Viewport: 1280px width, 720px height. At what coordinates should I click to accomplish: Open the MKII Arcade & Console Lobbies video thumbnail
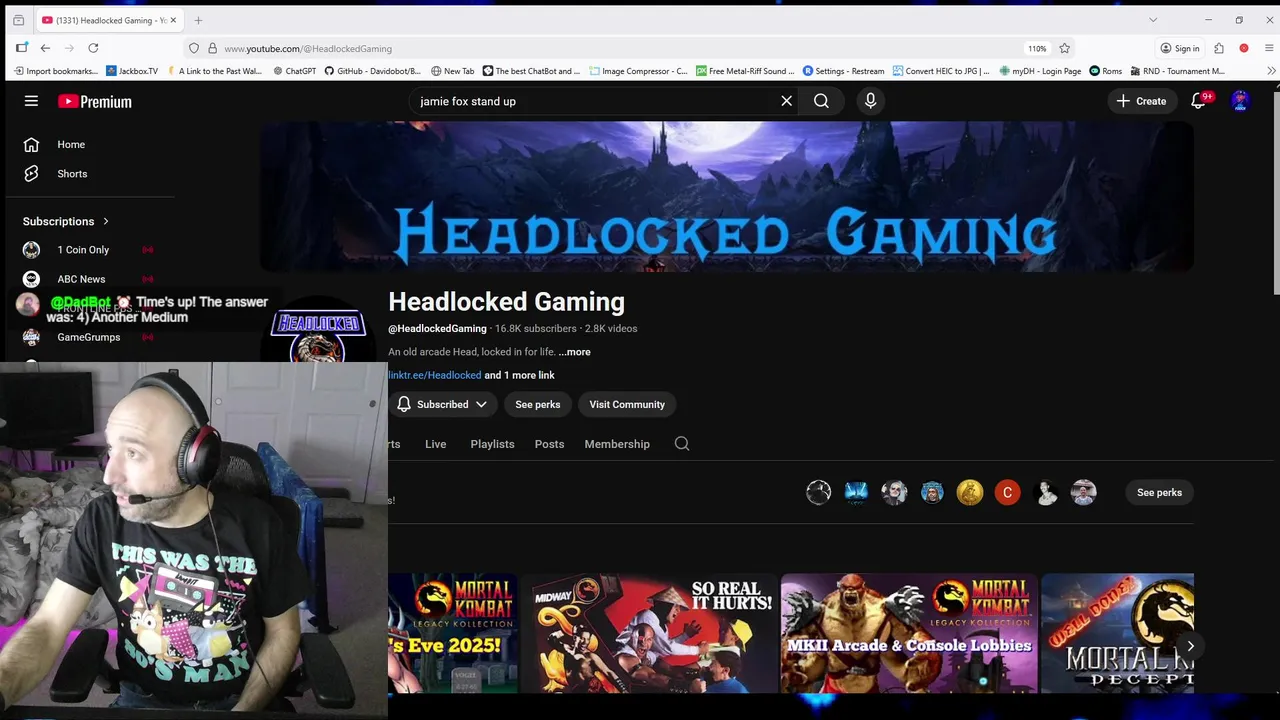pyautogui.click(x=909, y=633)
